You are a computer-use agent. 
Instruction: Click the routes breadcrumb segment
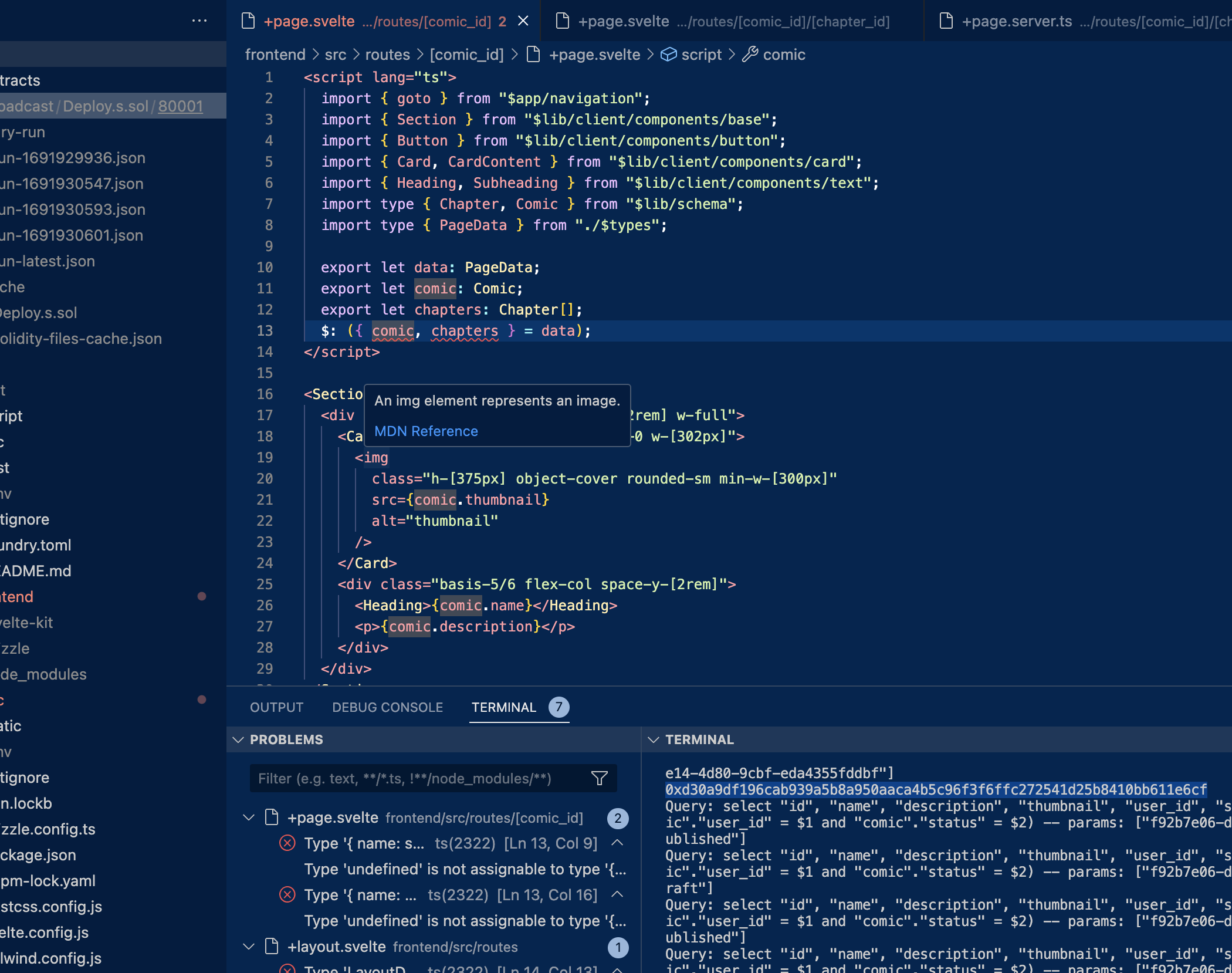click(x=387, y=55)
